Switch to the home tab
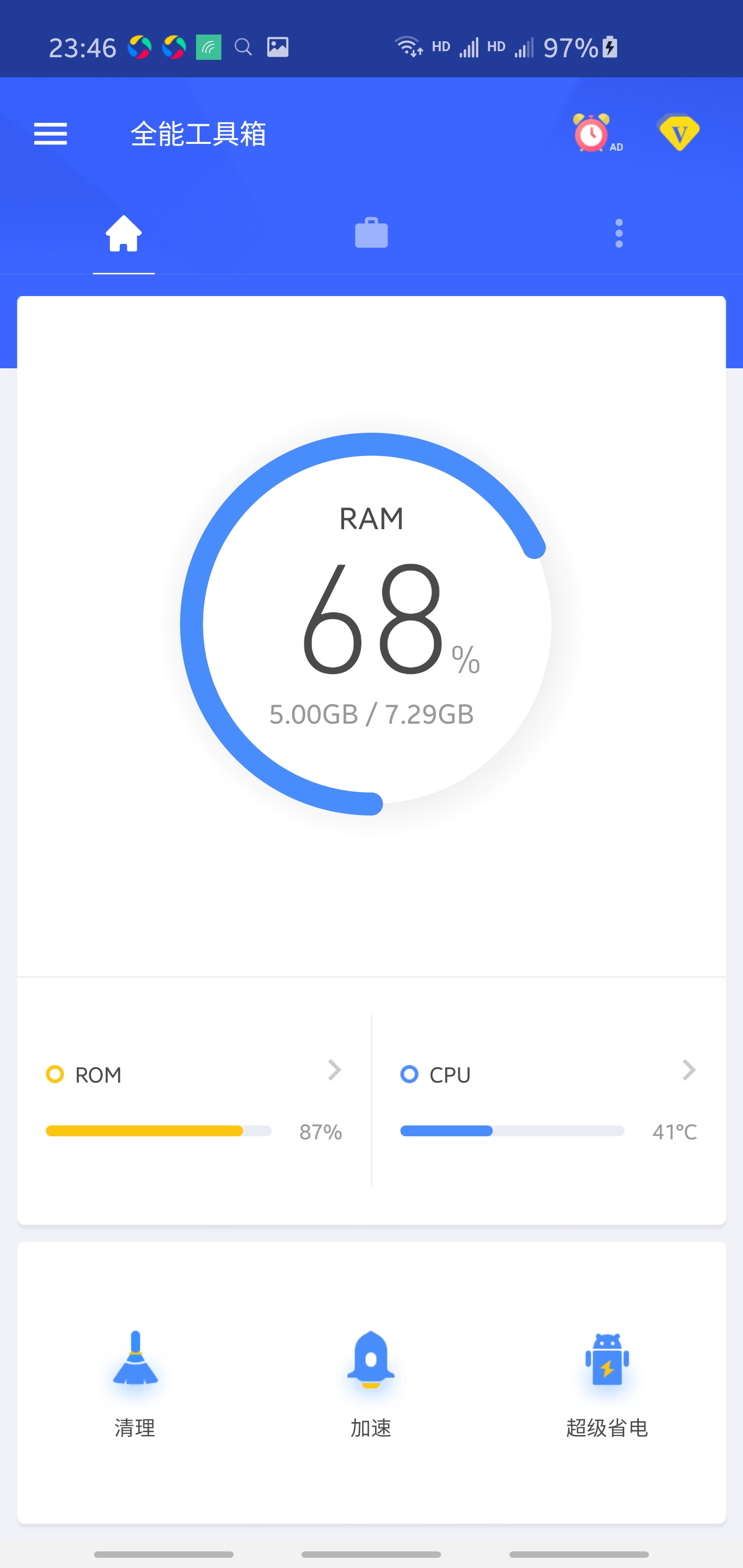Image resolution: width=743 pixels, height=1568 pixels. [124, 234]
